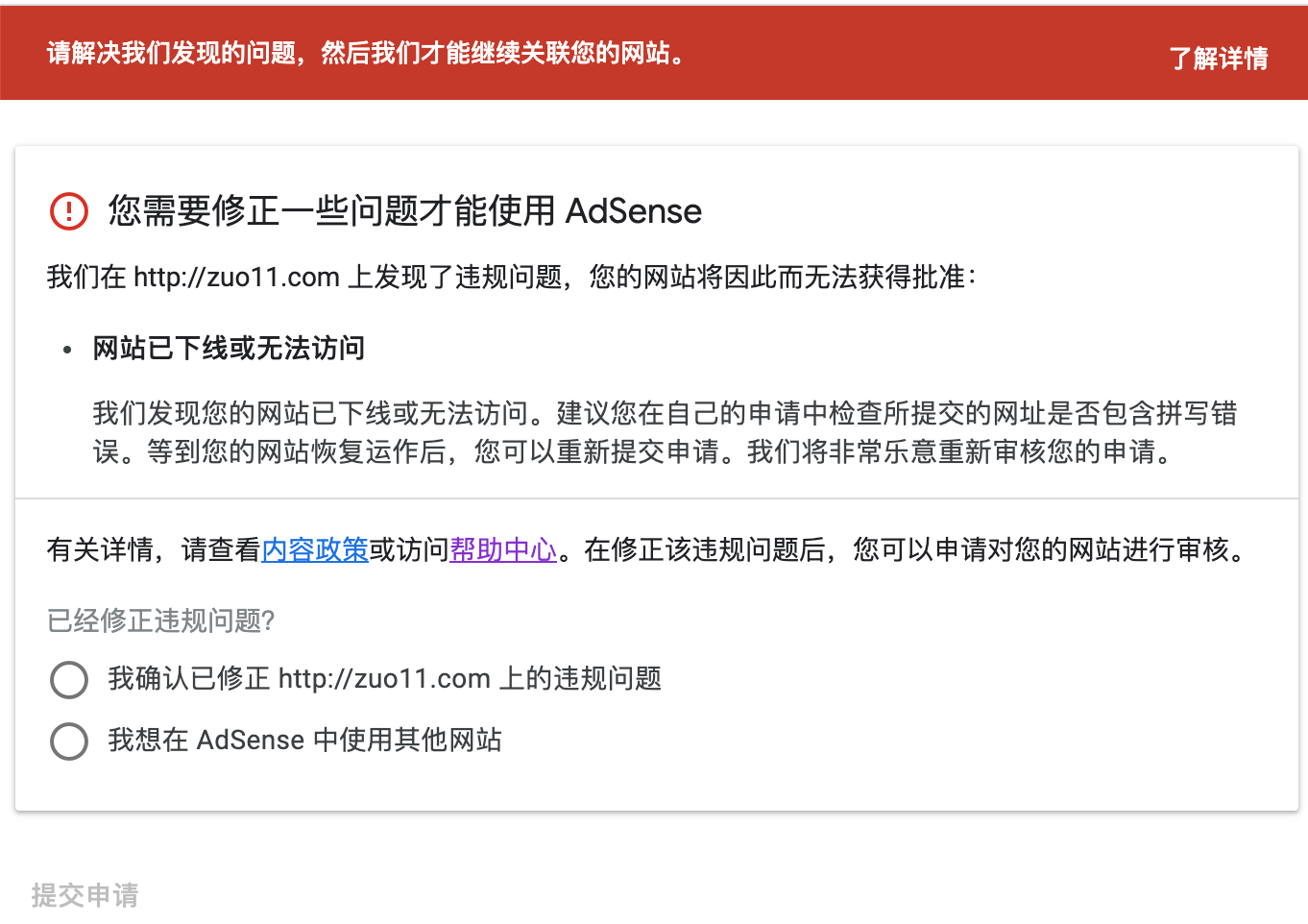Viewport: 1308px width, 924px height.
Task: Click the banner message 请解决我们发现的问题
Action: pos(367,53)
